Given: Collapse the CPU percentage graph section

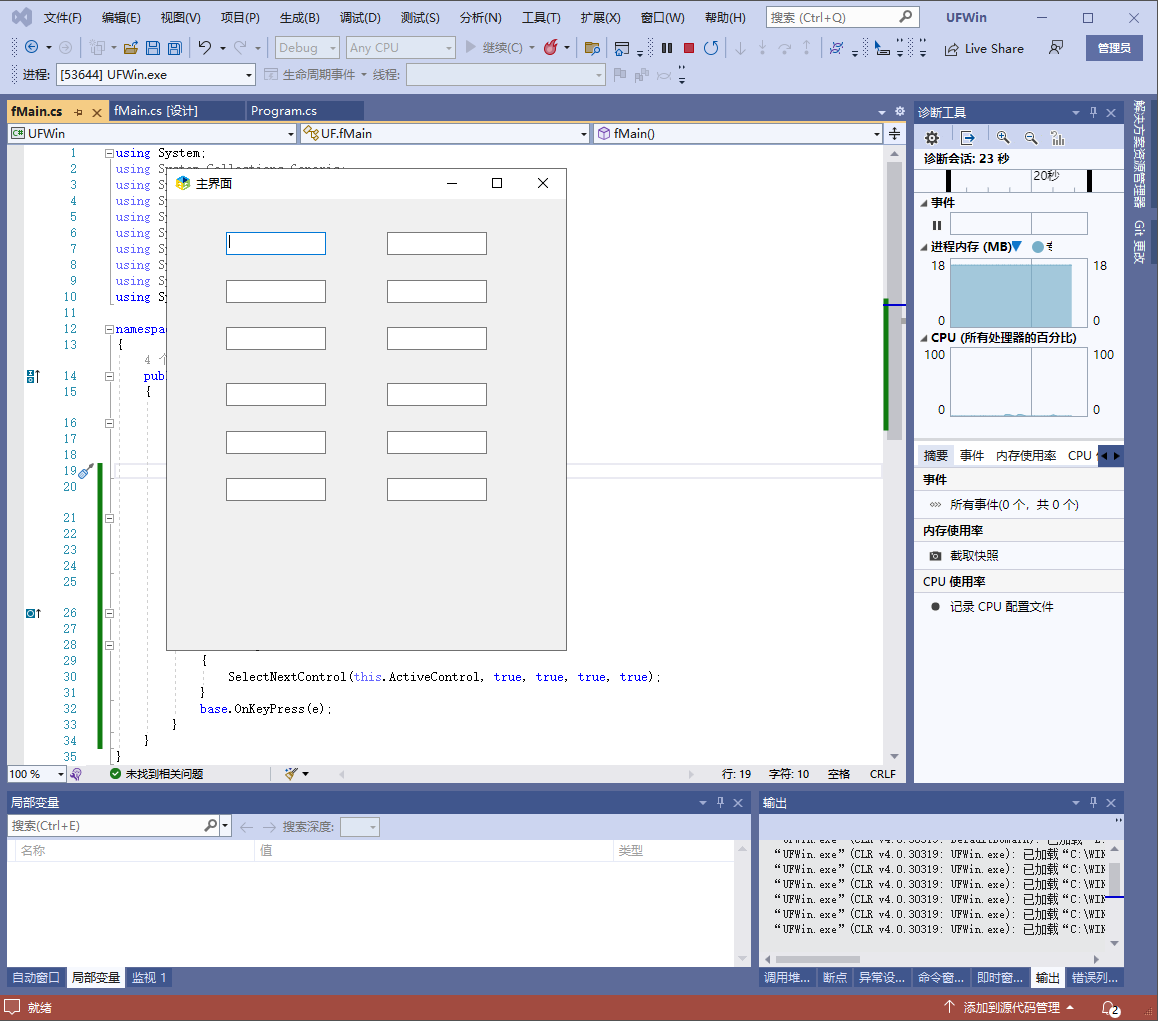Looking at the screenshot, I should [x=924, y=338].
